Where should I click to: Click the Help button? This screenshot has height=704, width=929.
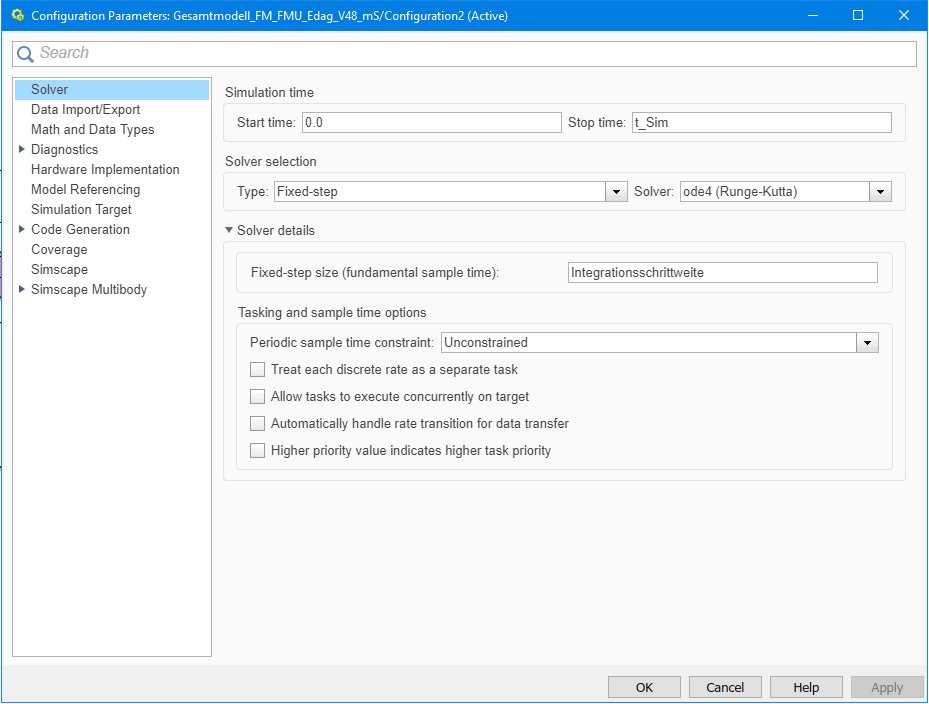click(806, 687)
